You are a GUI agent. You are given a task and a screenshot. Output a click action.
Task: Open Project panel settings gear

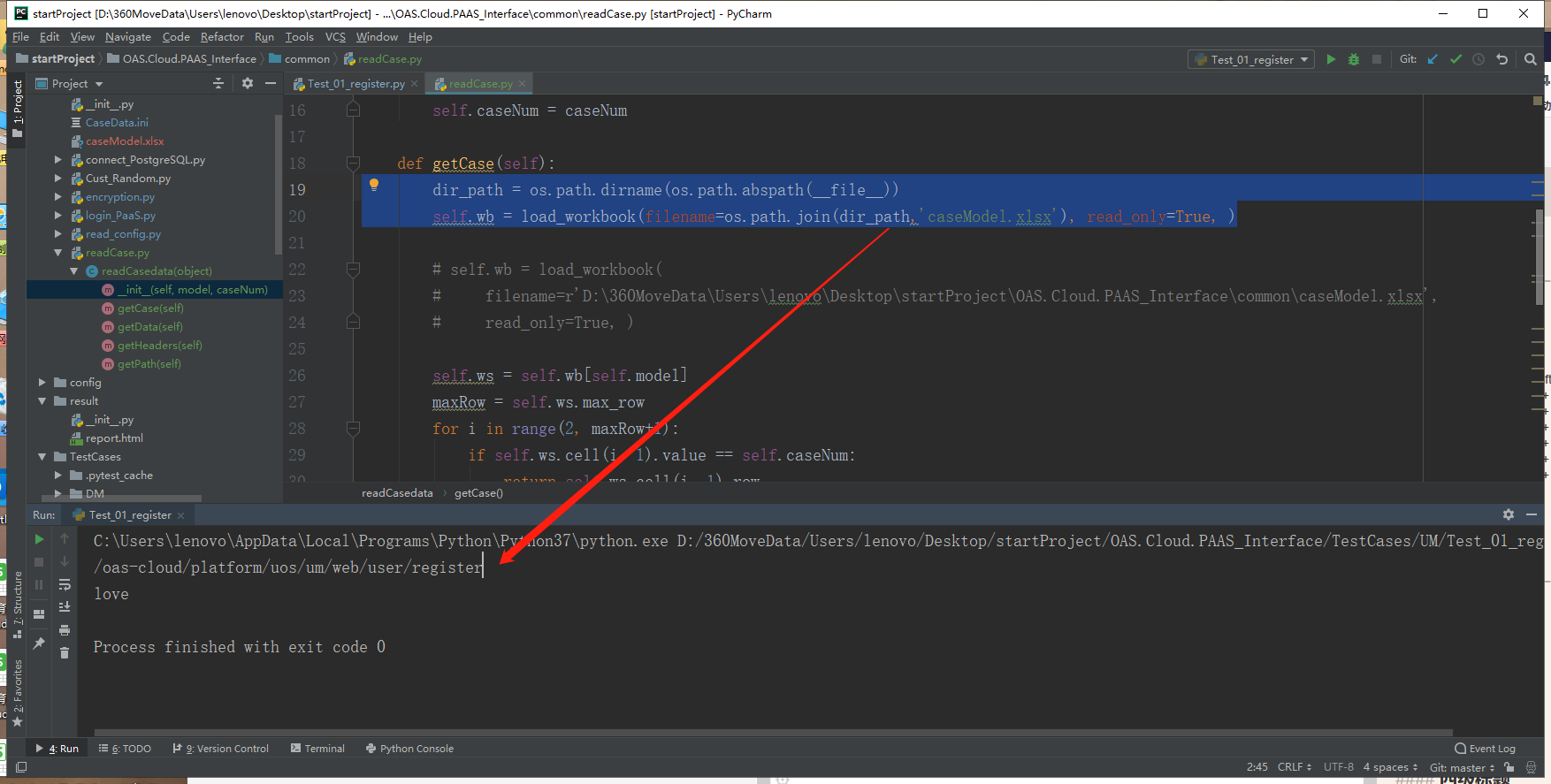248,83
